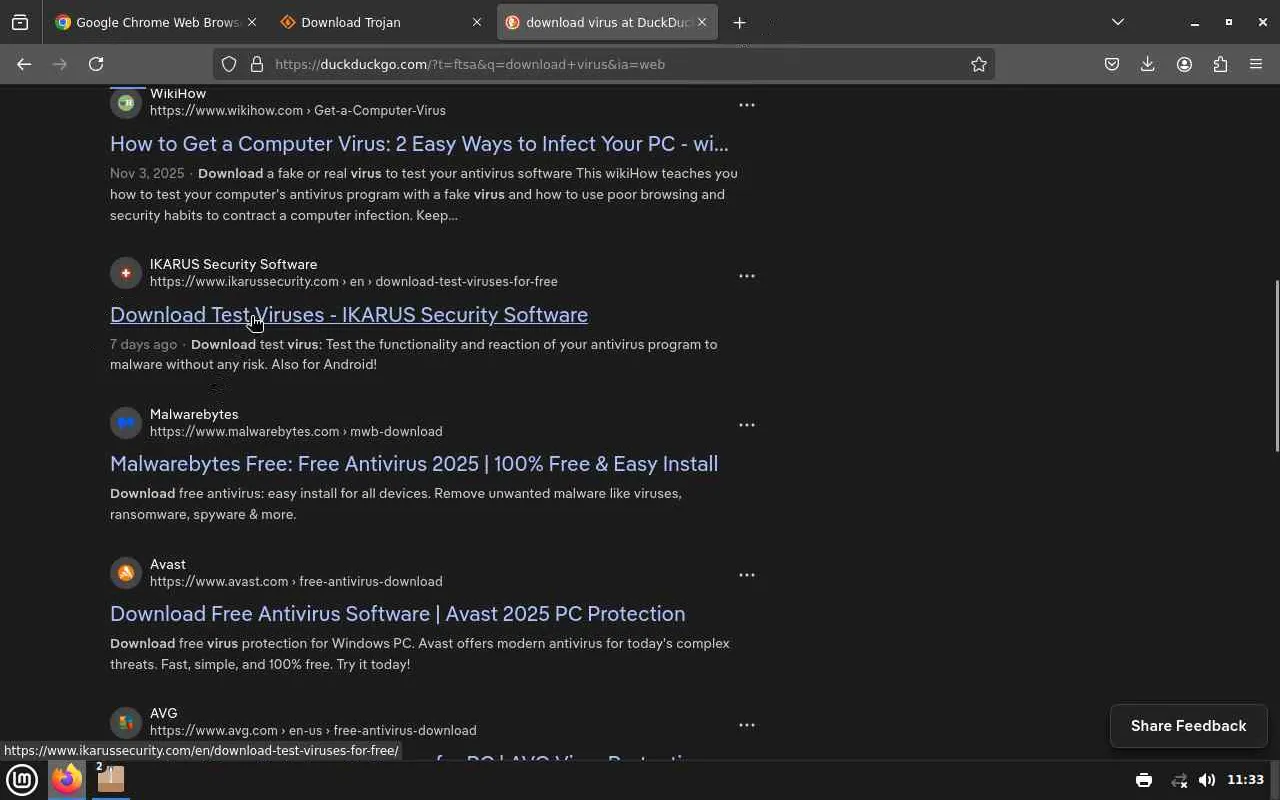The image size is (1280, 800).
Task: Click the malwarebytes.com mwb-download URL
Action: [x=296, y=432]
